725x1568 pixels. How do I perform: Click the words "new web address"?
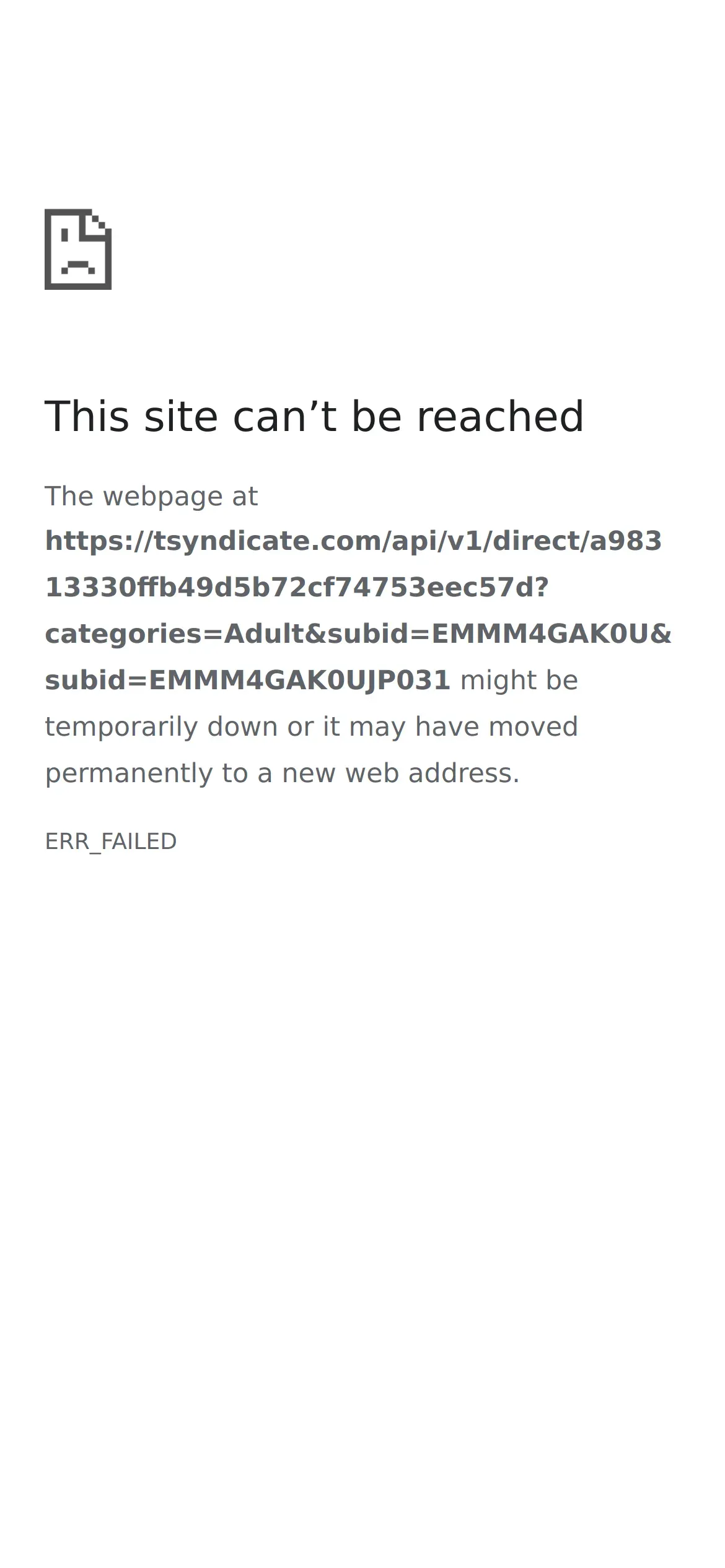(401, 773)
